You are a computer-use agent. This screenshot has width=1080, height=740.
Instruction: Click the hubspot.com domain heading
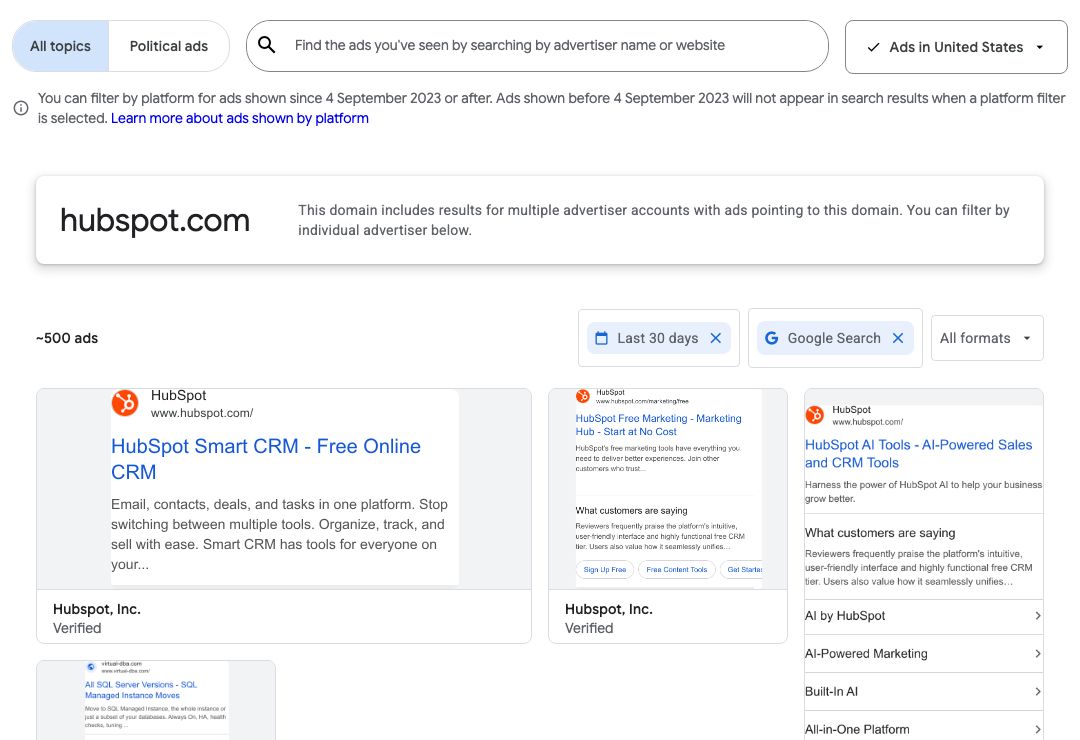pyautogui.click(x=155, y=220)
